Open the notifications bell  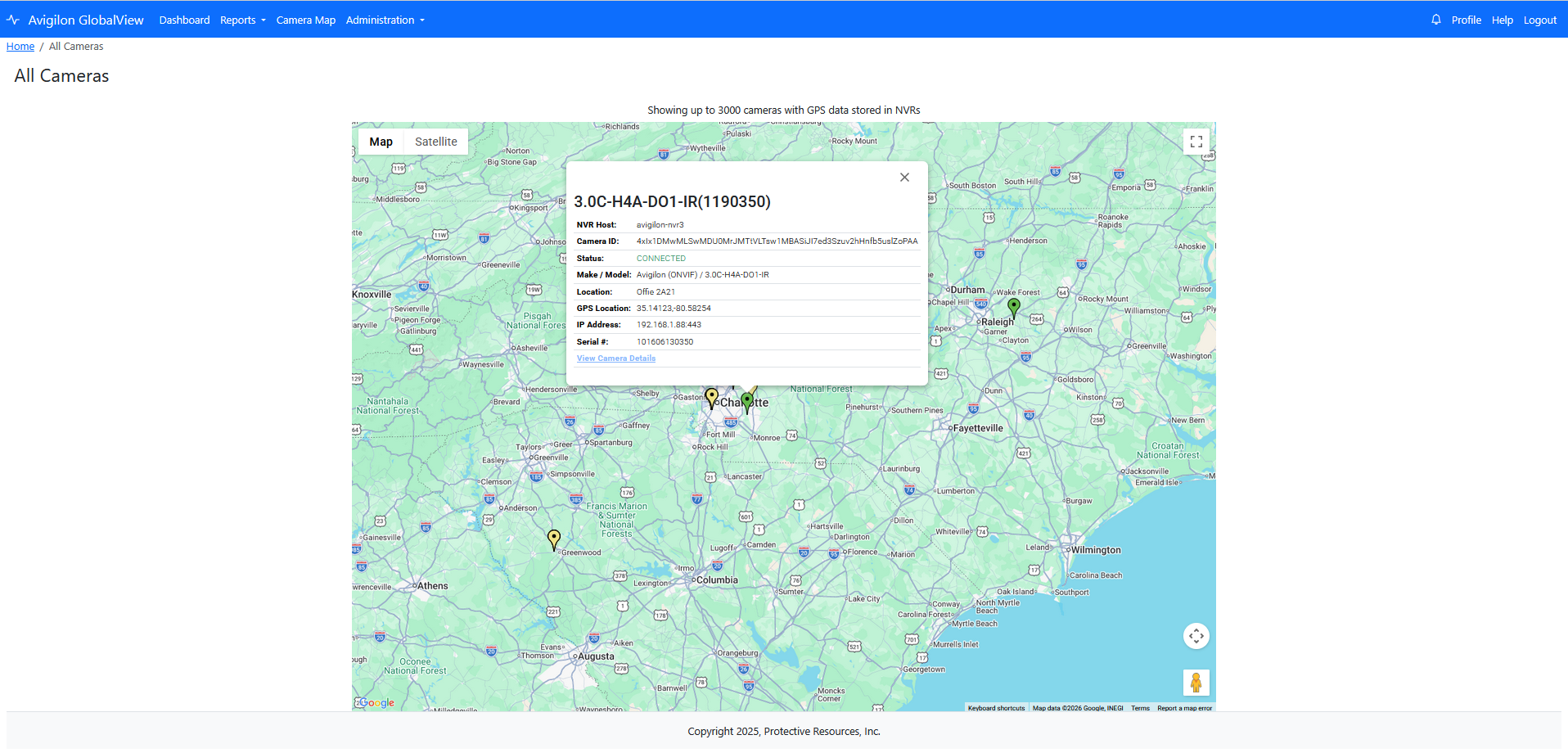(1436, 20)
